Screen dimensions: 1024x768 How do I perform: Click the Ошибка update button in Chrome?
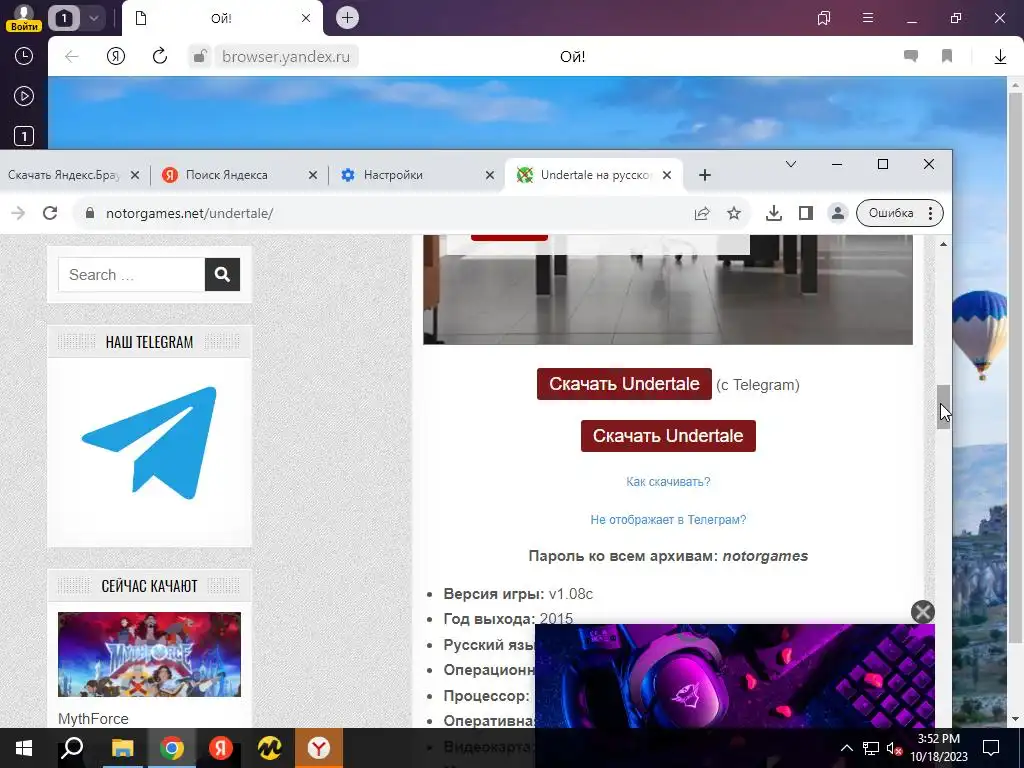pyautogui.click(x=899, y=213)
